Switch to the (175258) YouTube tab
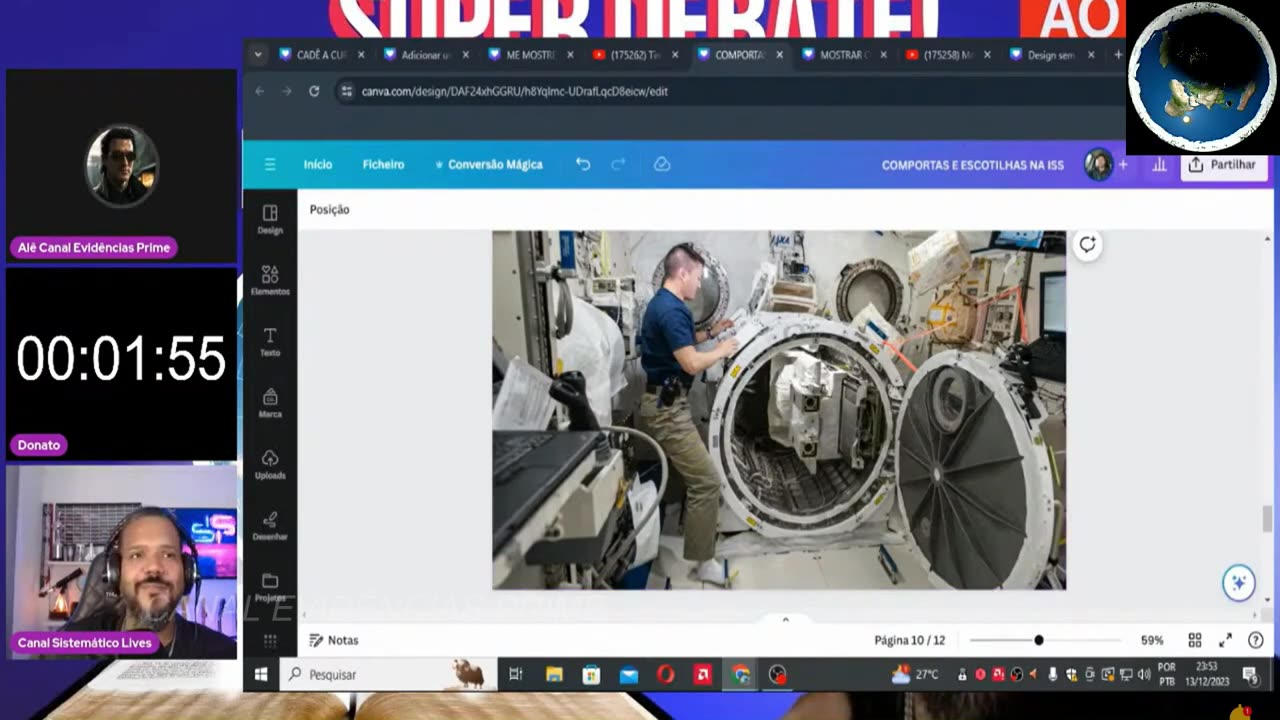The height and width of the screenshot is (720, 1280). [947, 55]
